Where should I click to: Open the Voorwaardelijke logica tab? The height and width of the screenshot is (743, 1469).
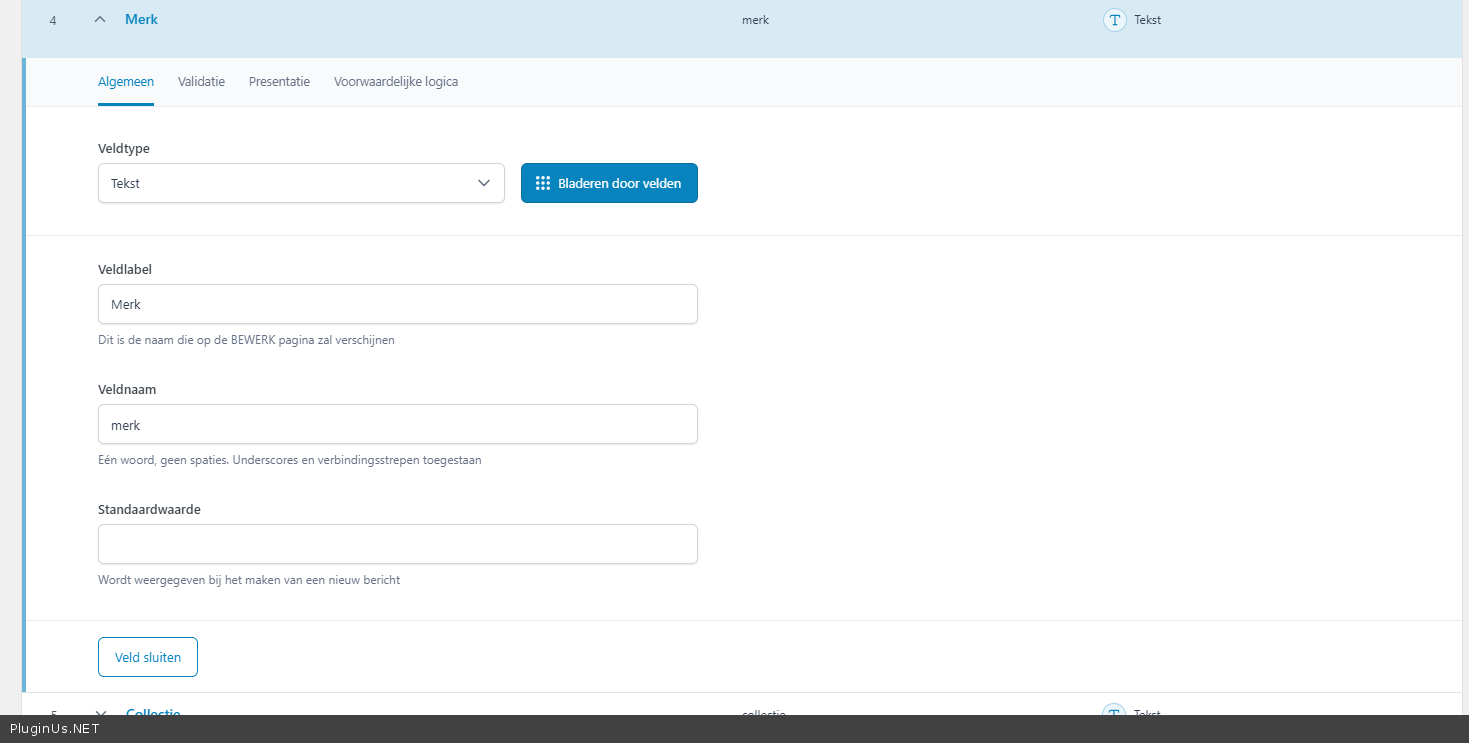point(396,82)
